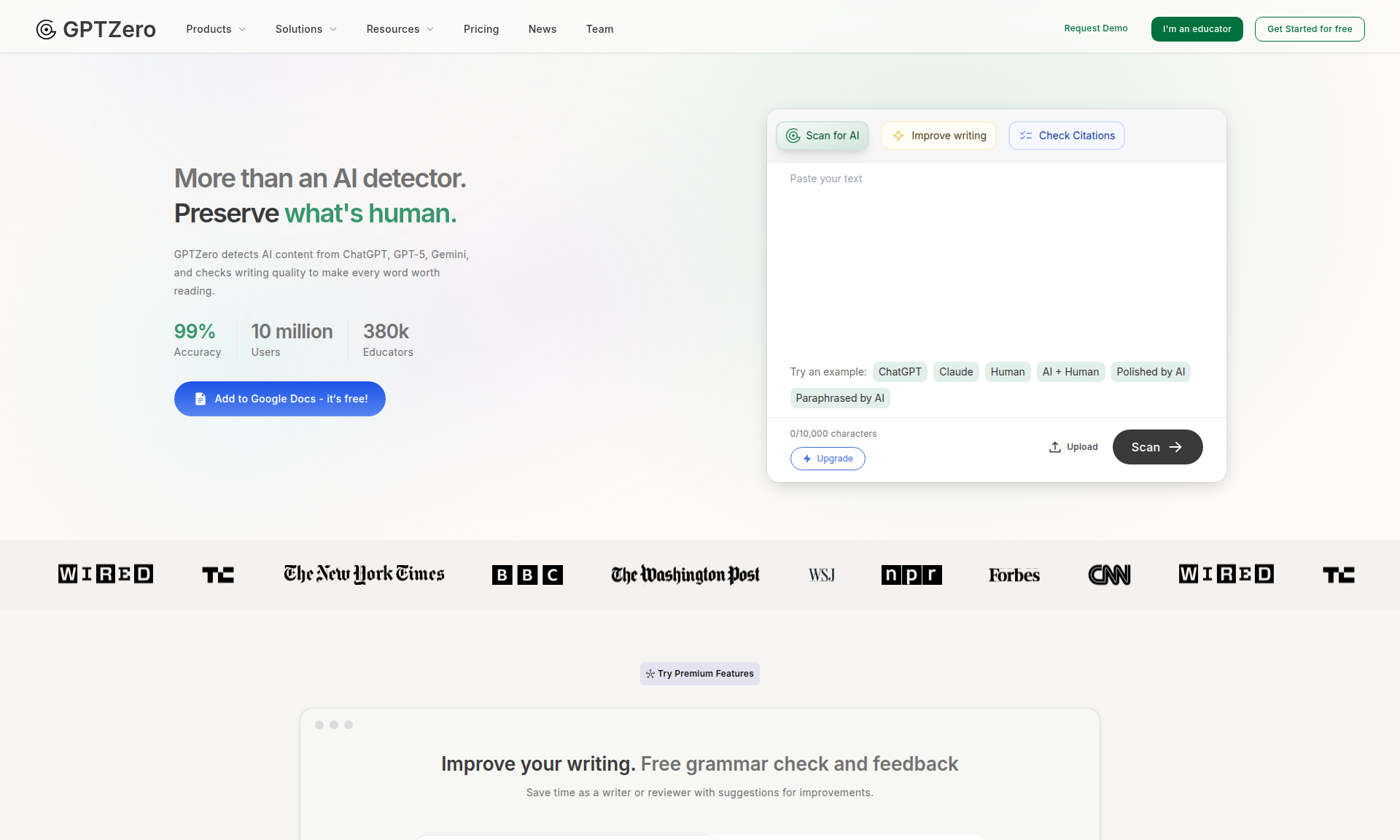
Task: Select the Check Citations tab
Action: (x=1066, y=136)
